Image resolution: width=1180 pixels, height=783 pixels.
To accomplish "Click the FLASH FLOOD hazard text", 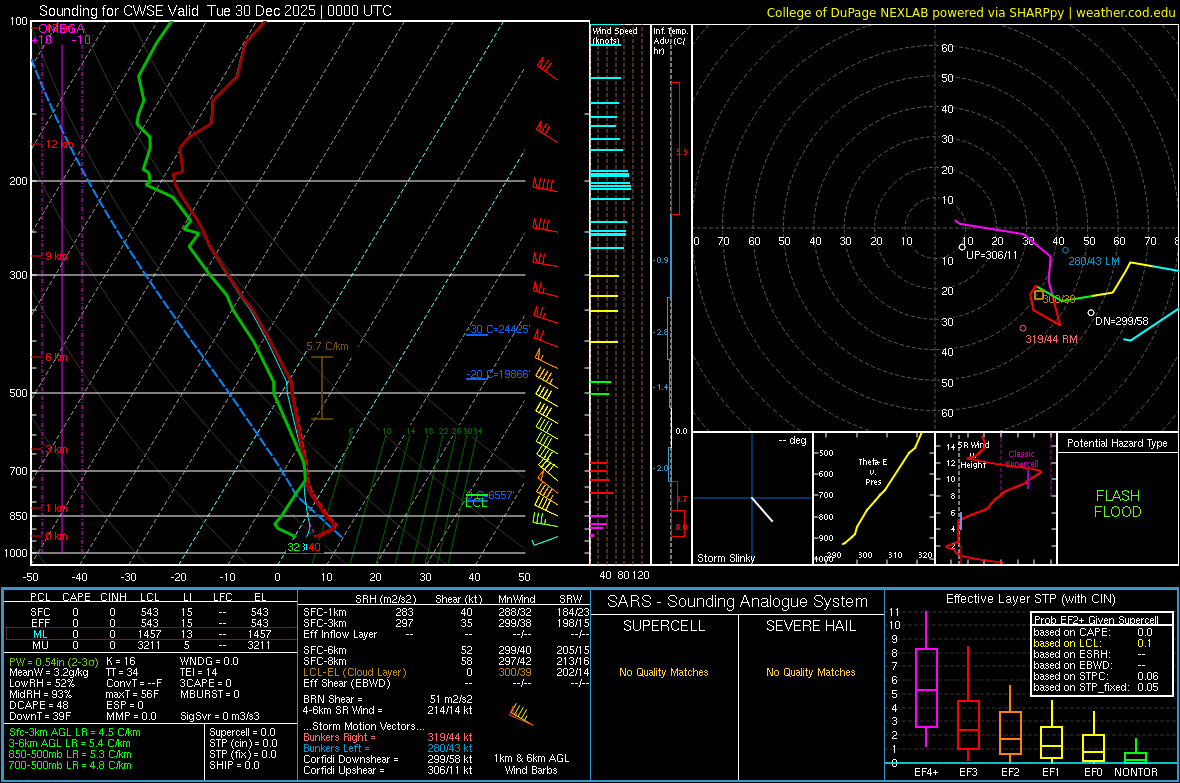I will point(1118,504).
